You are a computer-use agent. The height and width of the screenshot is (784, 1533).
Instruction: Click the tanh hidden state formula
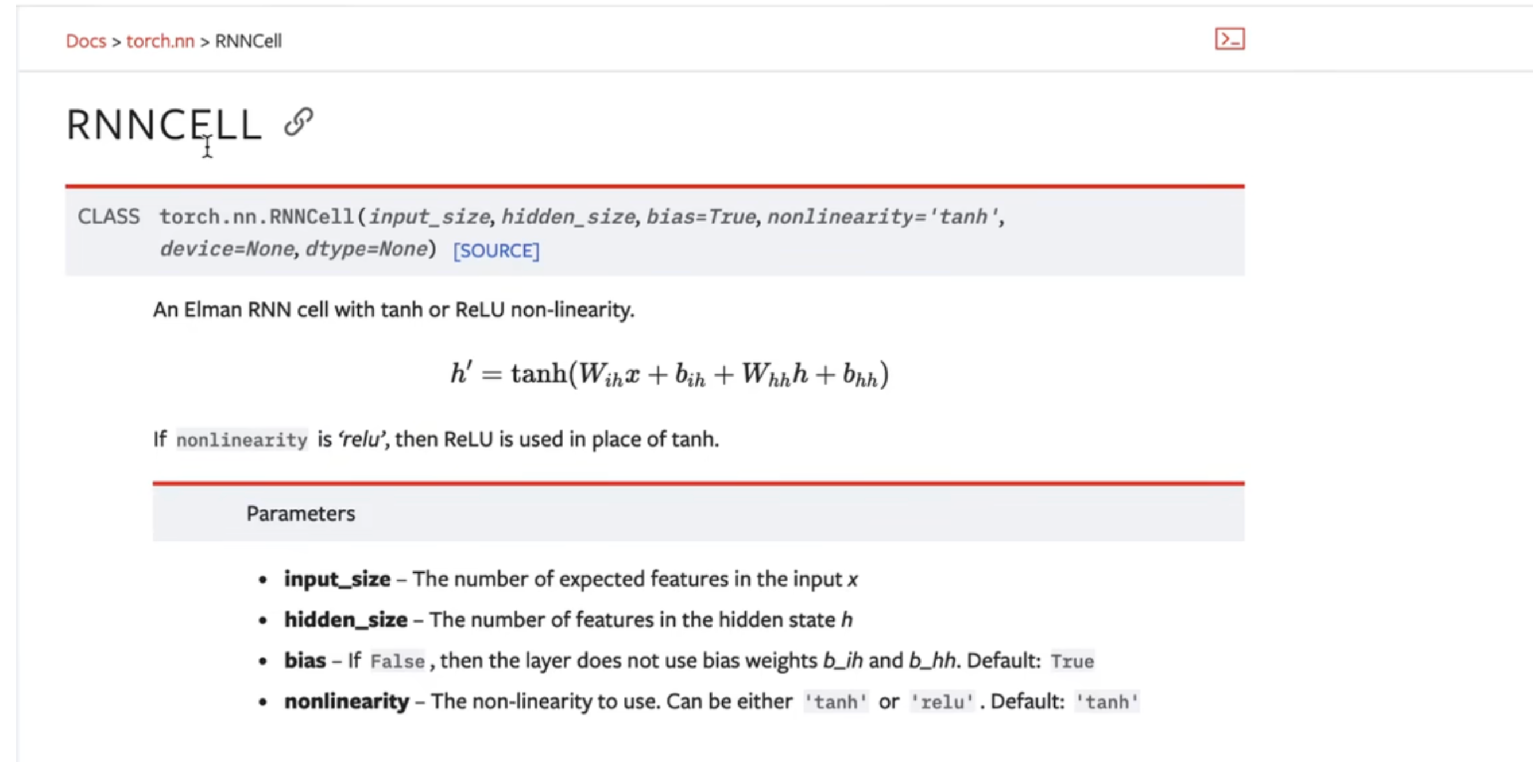[x=669, y=374]
